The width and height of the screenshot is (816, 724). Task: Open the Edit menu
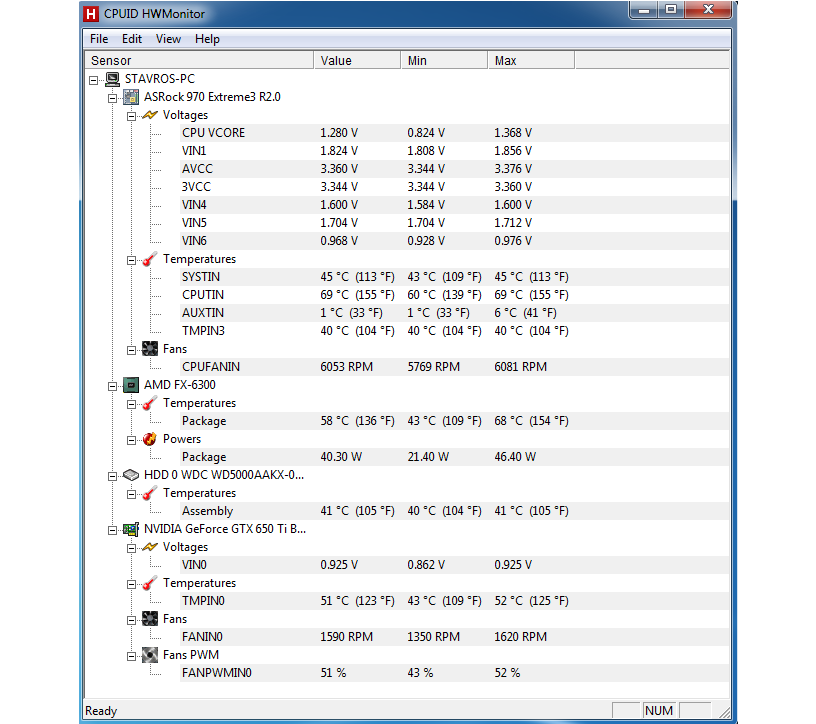pos(132,39)
